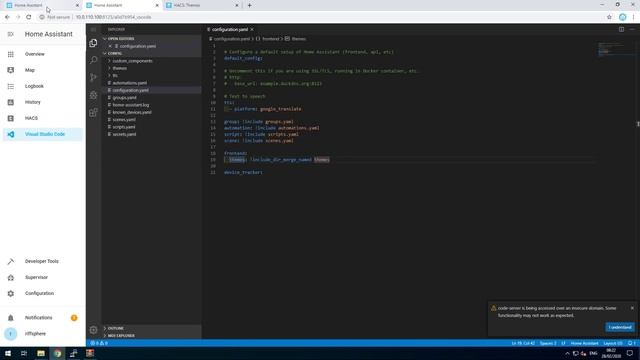Open known_devices.yaml in the file tree
The height and width of the screenshot is (360, 640).
(x=151, y=112)
